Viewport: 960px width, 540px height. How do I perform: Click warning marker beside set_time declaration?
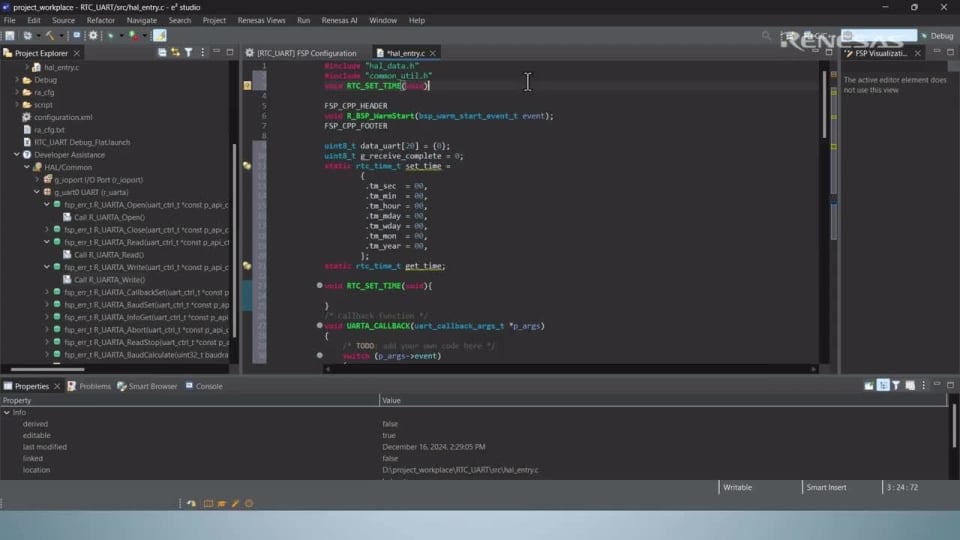[x=247, y=166]
